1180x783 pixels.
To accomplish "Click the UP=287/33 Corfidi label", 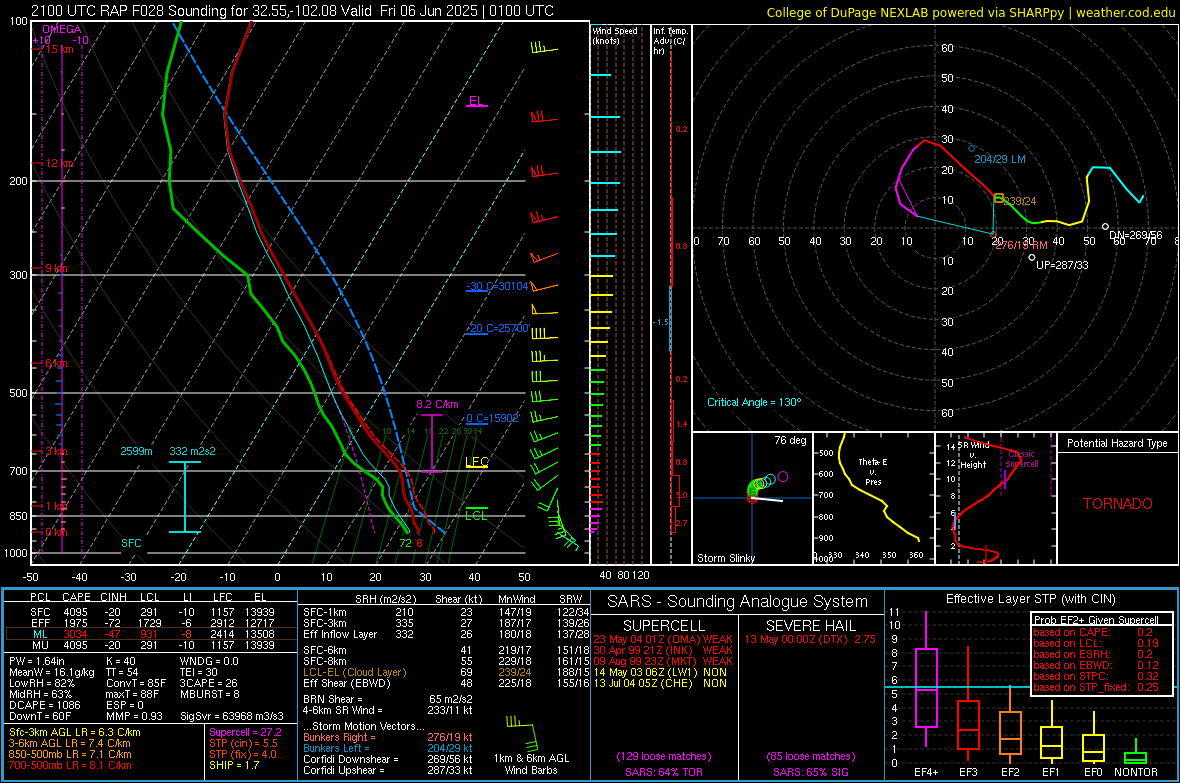I will [x=1062, y=265].
